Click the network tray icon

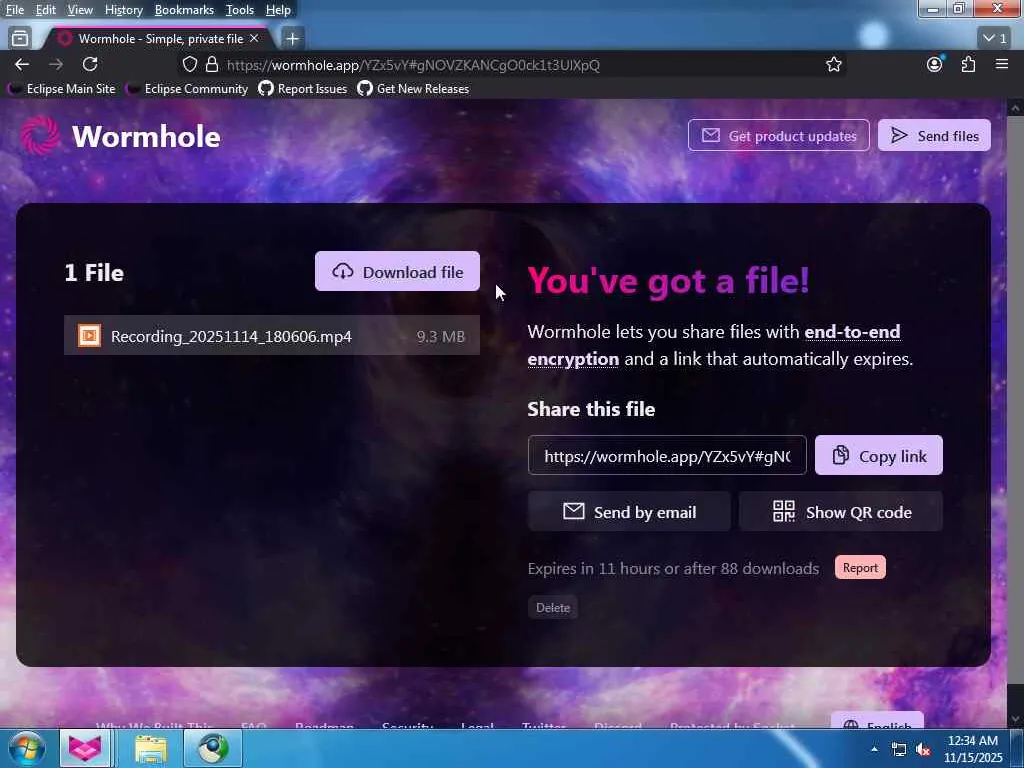[x=899, y=750]
